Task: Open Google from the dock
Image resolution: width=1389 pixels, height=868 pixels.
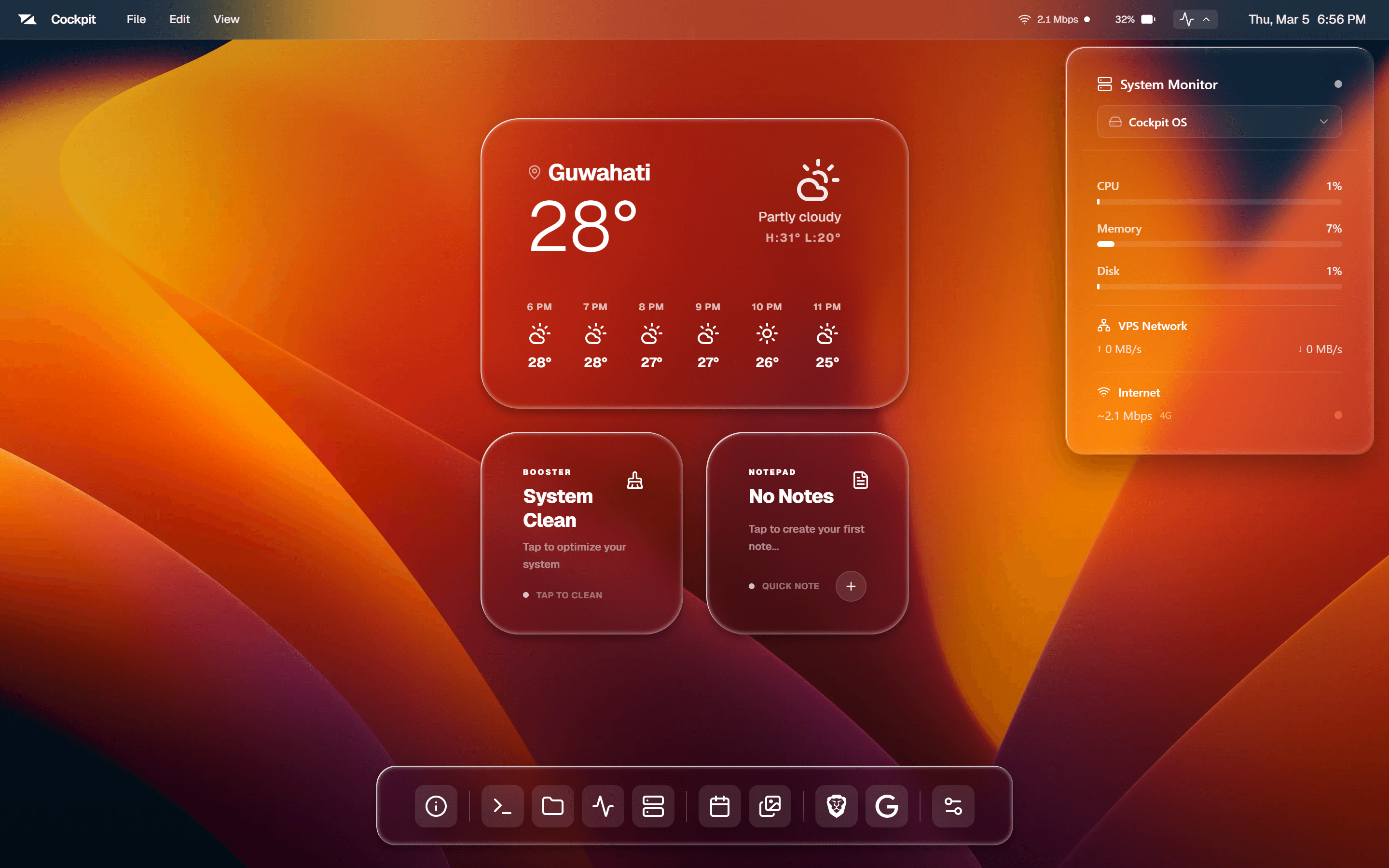Action: (886, 805)
